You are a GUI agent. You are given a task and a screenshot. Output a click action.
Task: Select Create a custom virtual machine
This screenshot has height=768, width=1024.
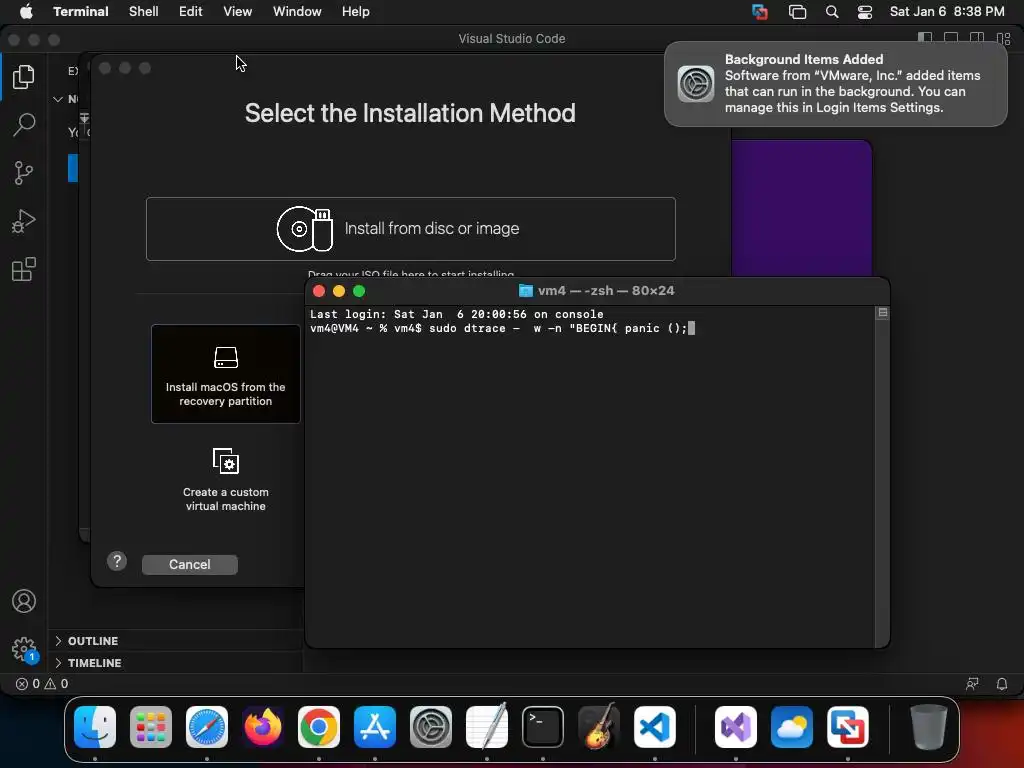click(x=226, y=479)
